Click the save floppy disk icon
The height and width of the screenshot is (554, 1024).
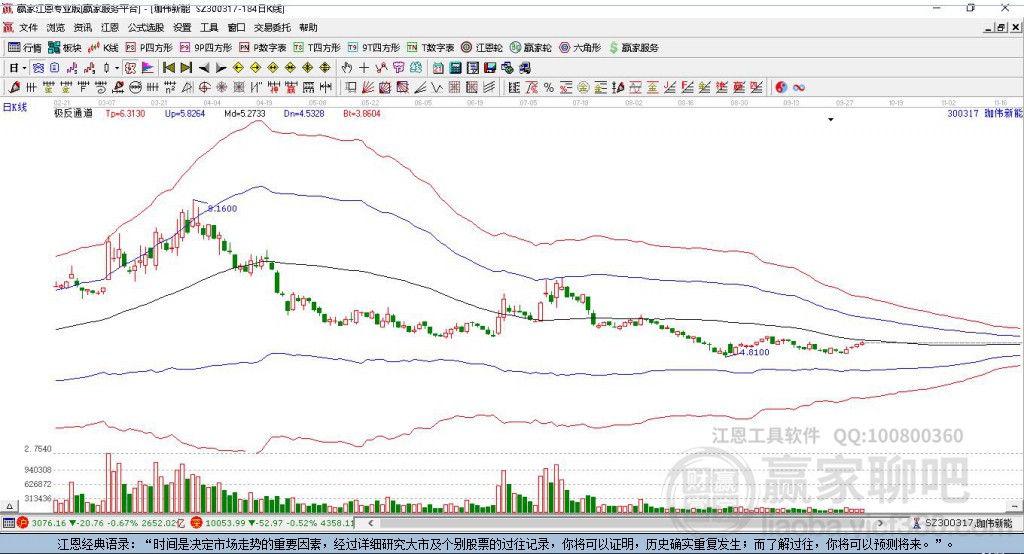tap(490, 68)
